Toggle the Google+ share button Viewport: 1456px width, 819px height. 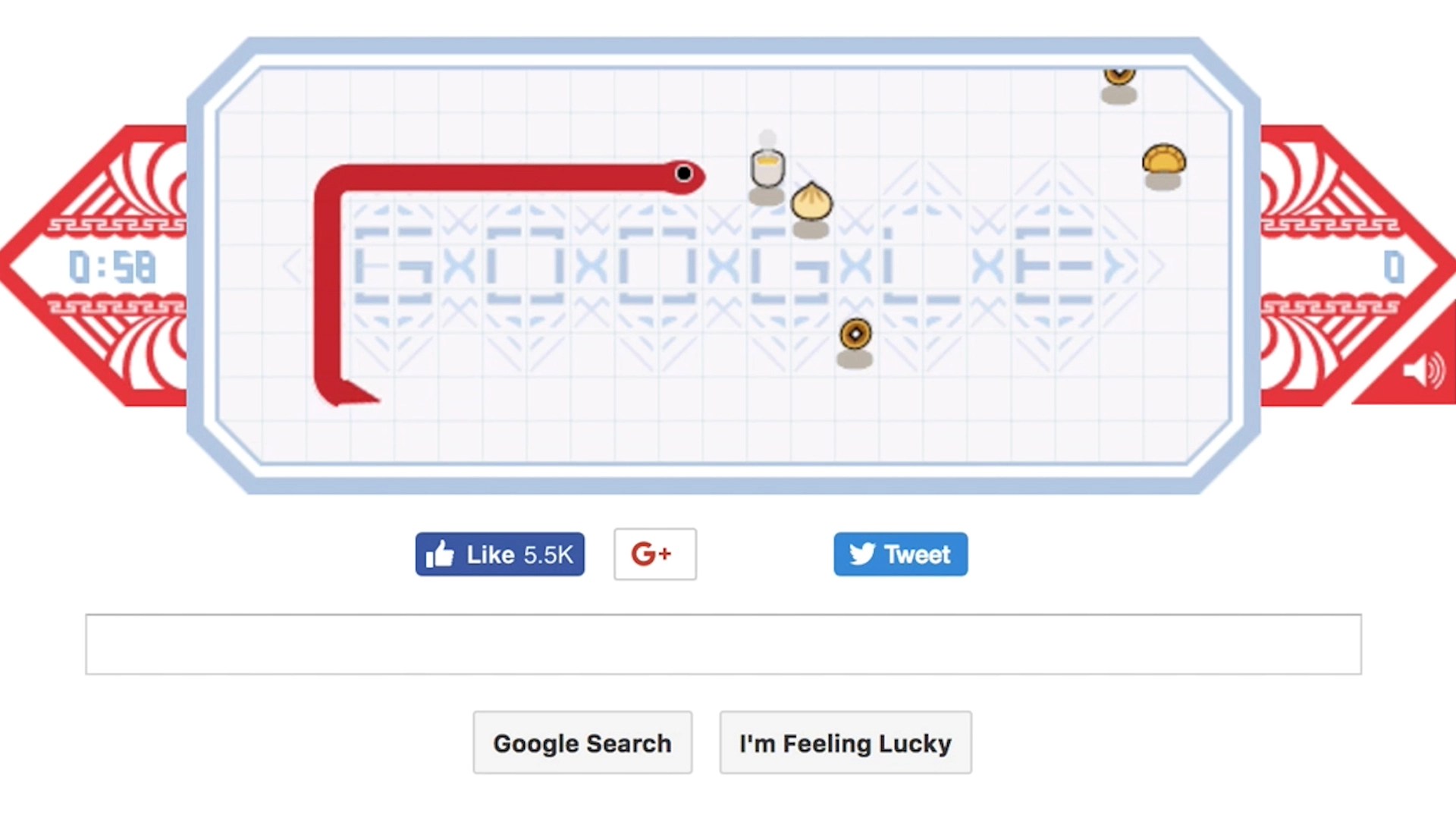tap(654, 554)
